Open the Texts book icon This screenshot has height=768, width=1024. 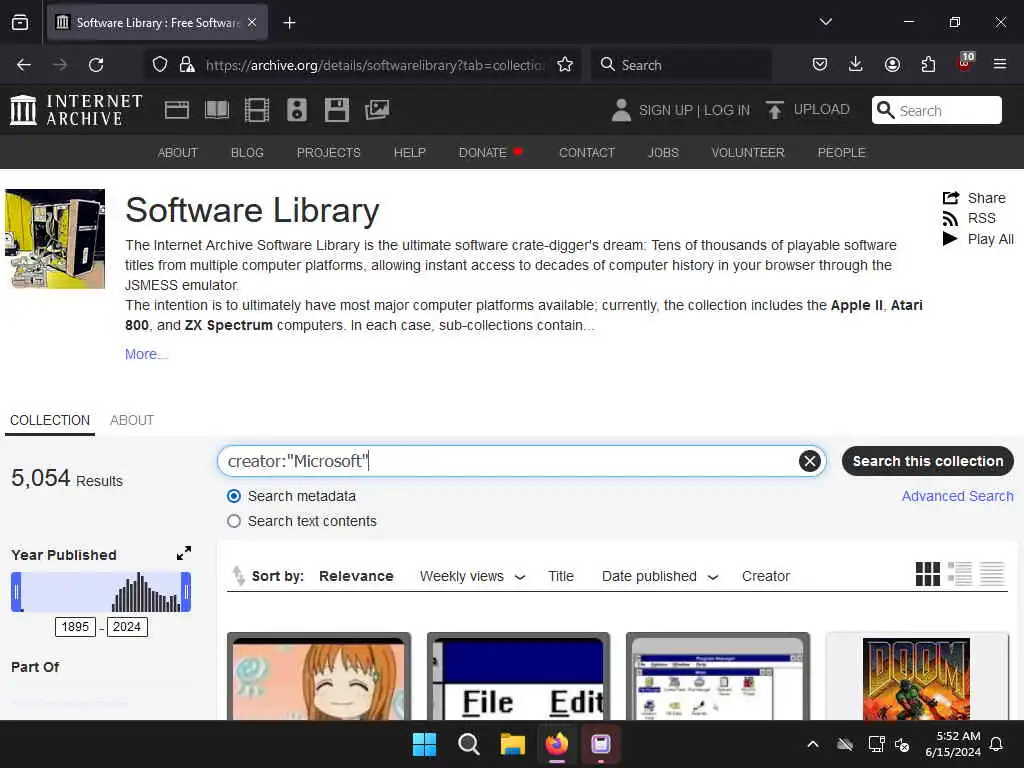point(217,110)
